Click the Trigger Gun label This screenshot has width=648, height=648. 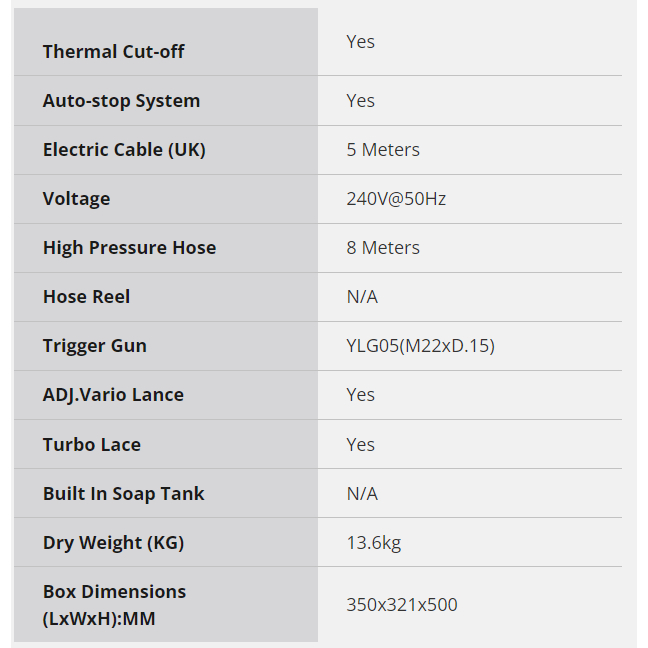(94, 345)
